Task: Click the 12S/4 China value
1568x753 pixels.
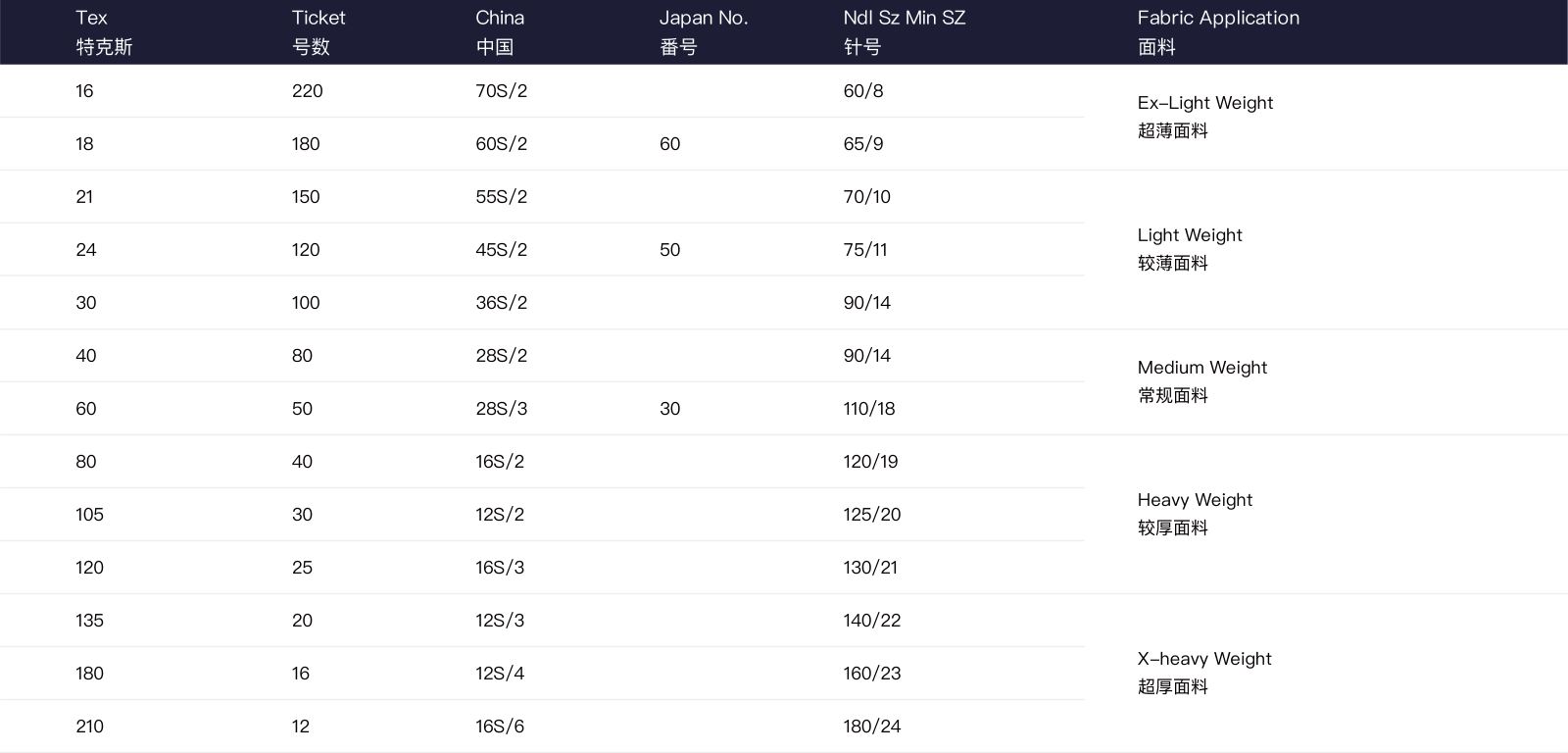Action: click(x=500, y=674)
